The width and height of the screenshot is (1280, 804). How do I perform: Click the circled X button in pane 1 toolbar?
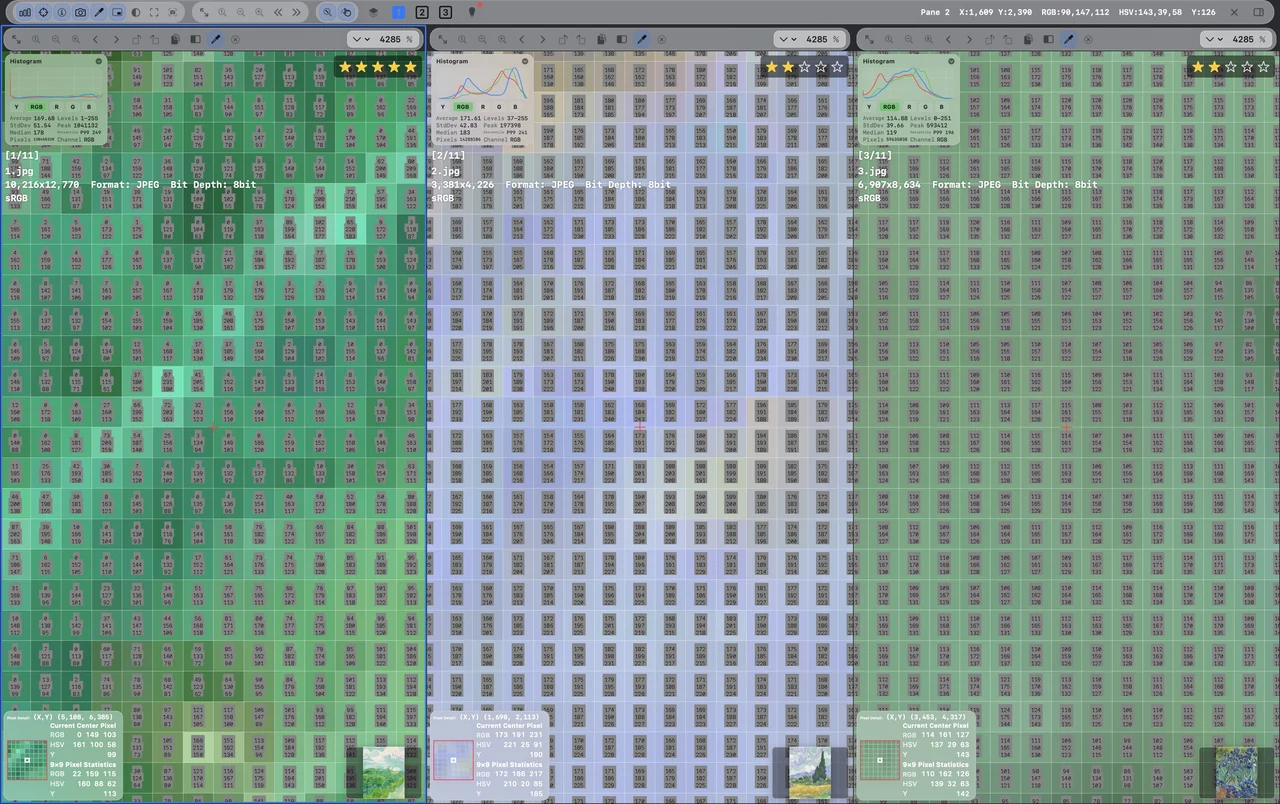235,39
